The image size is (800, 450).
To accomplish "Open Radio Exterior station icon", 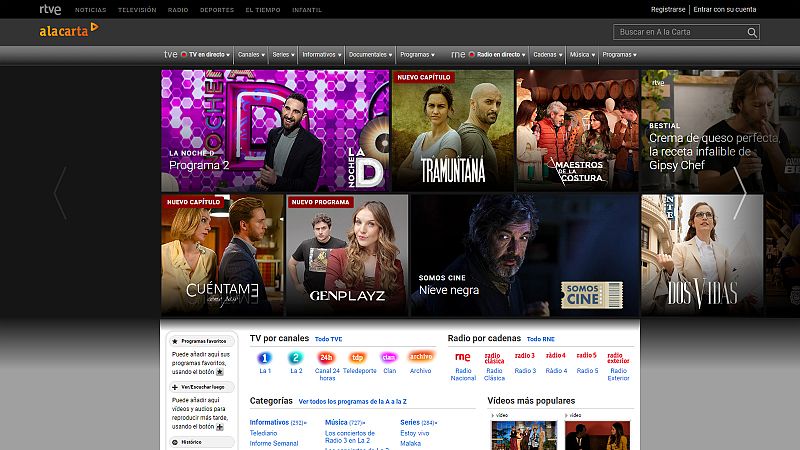I will tap(618, 358).
